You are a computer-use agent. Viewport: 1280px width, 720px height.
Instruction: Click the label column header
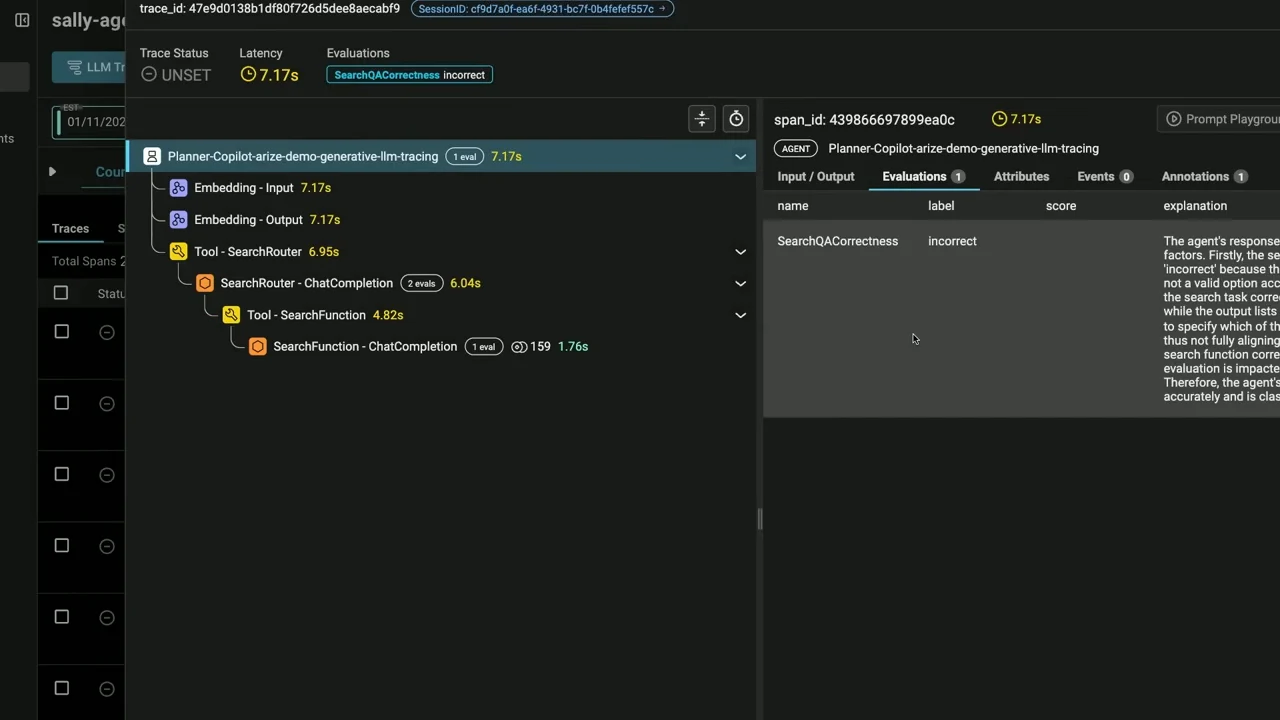point(941,206)
